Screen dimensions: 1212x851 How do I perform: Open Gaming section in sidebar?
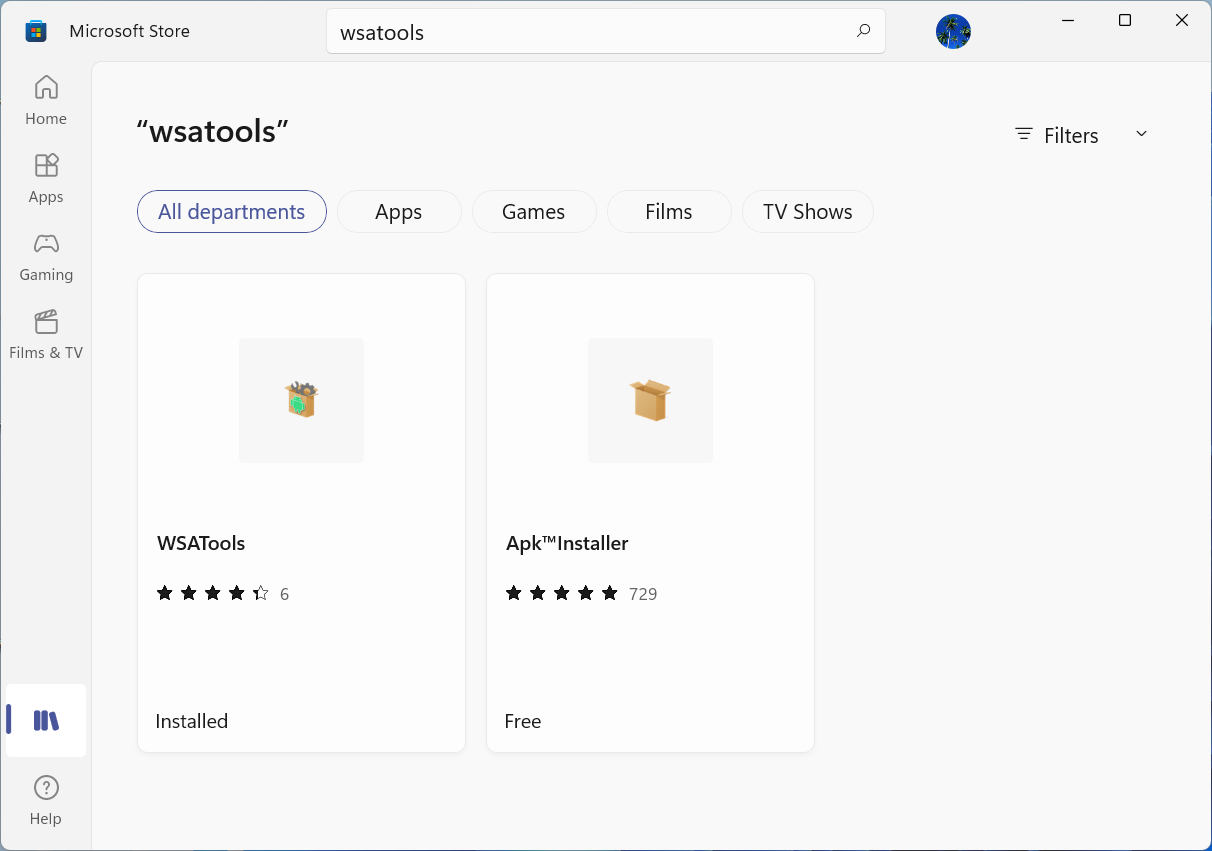(46, 257)
